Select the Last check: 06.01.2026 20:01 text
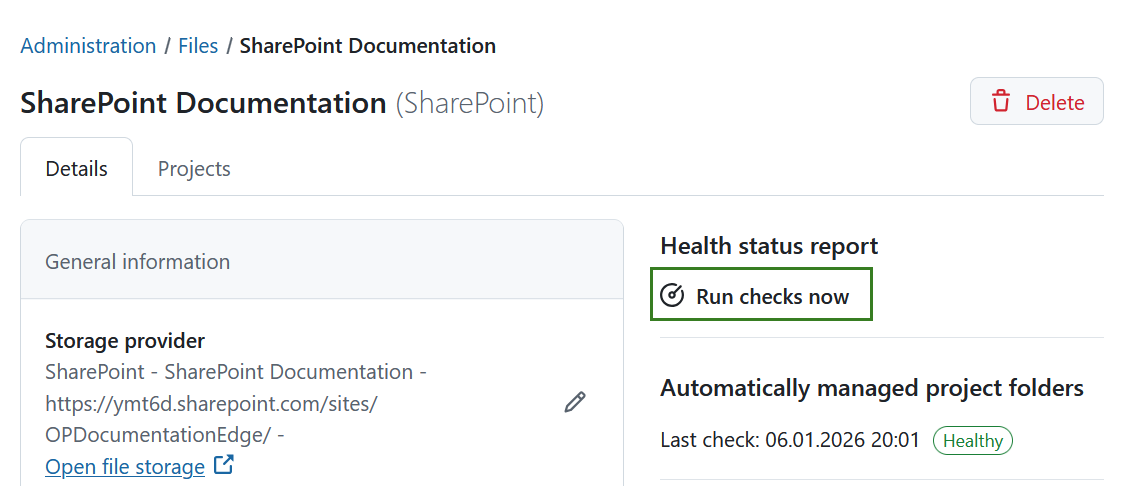The width and height of the screenshot is (1125, 486). (x=790, y=440)
